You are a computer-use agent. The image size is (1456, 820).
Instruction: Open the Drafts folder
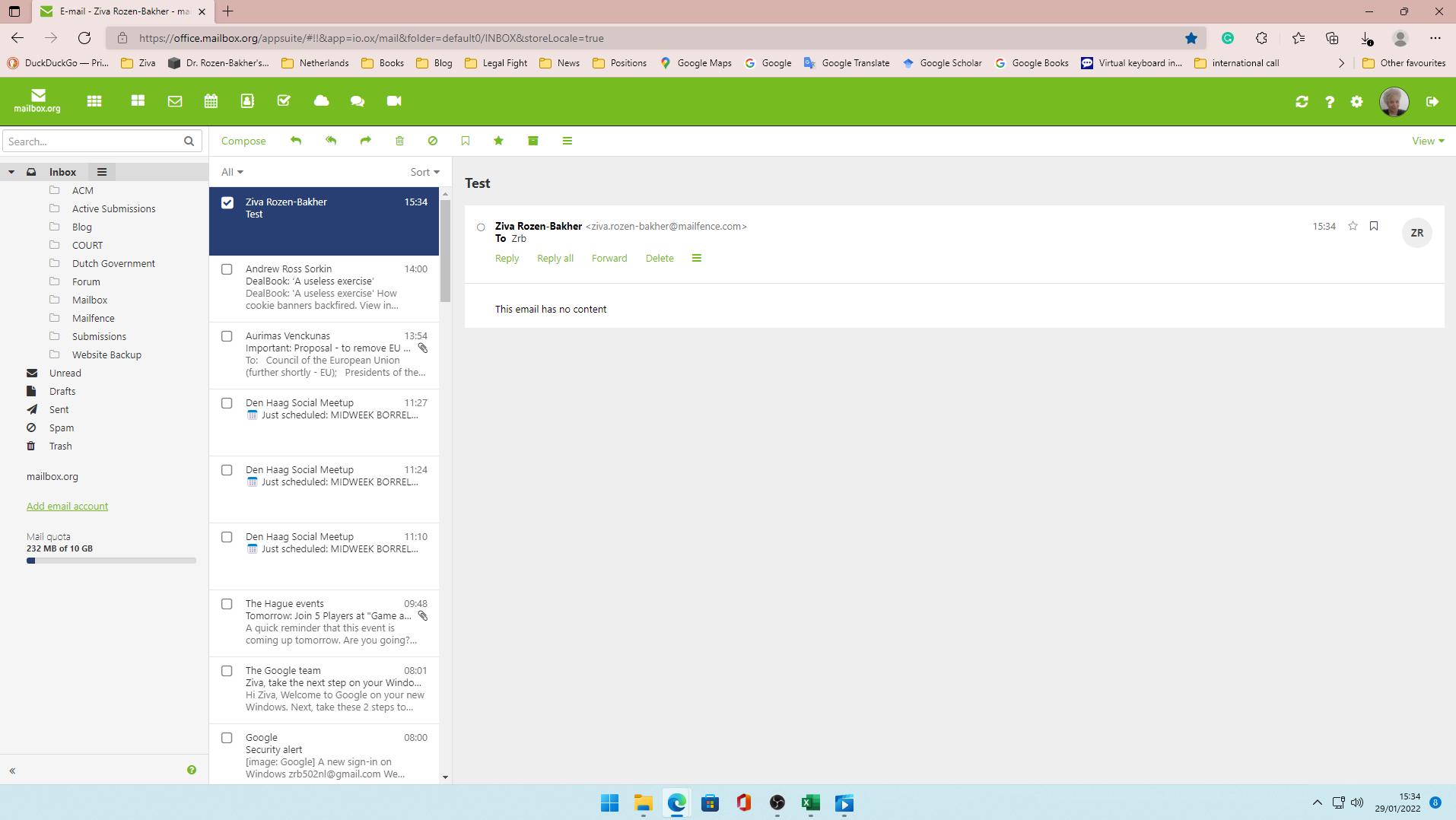pyautogui.click(x=62, y=391)
